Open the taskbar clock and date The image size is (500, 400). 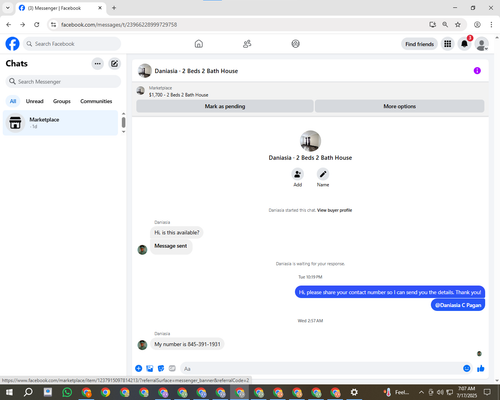466,392
